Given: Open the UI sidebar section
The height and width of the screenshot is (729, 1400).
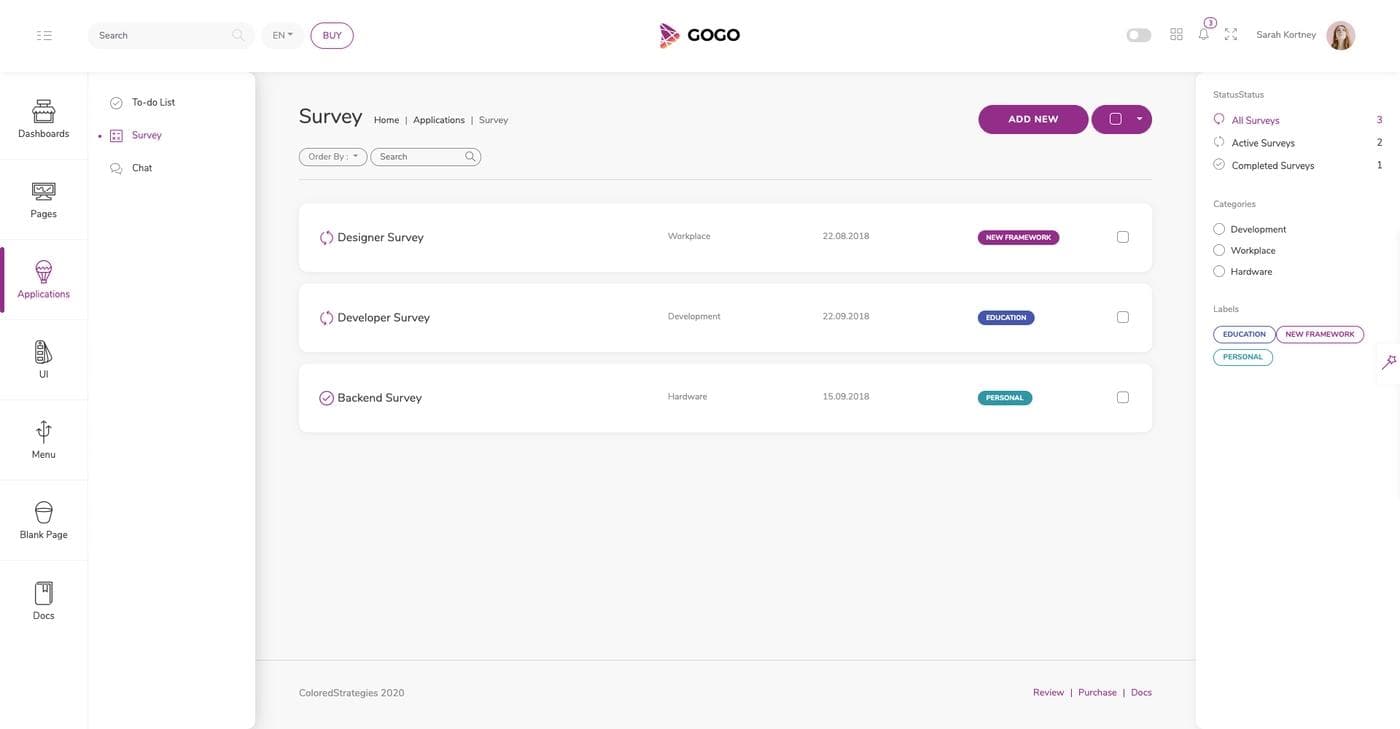Looking at the screenshot, I should (43, 360).
